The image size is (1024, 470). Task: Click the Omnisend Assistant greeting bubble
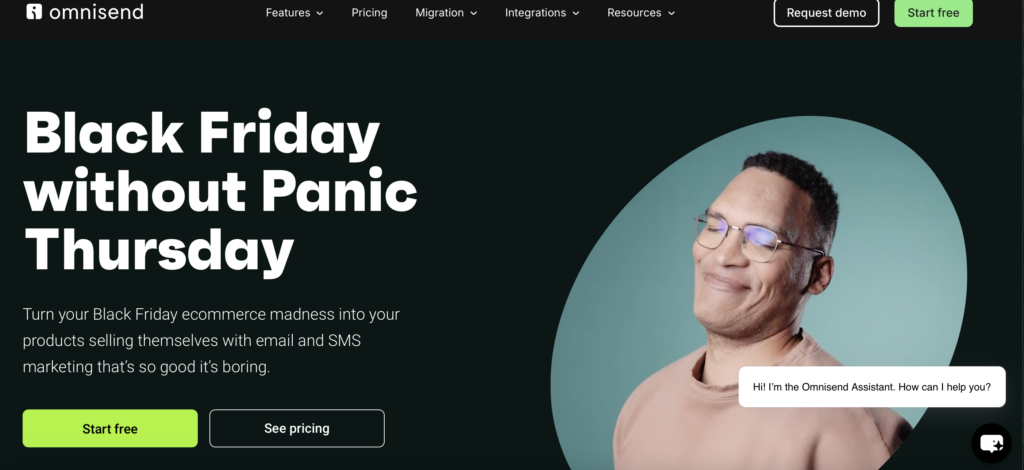(872, 386)
